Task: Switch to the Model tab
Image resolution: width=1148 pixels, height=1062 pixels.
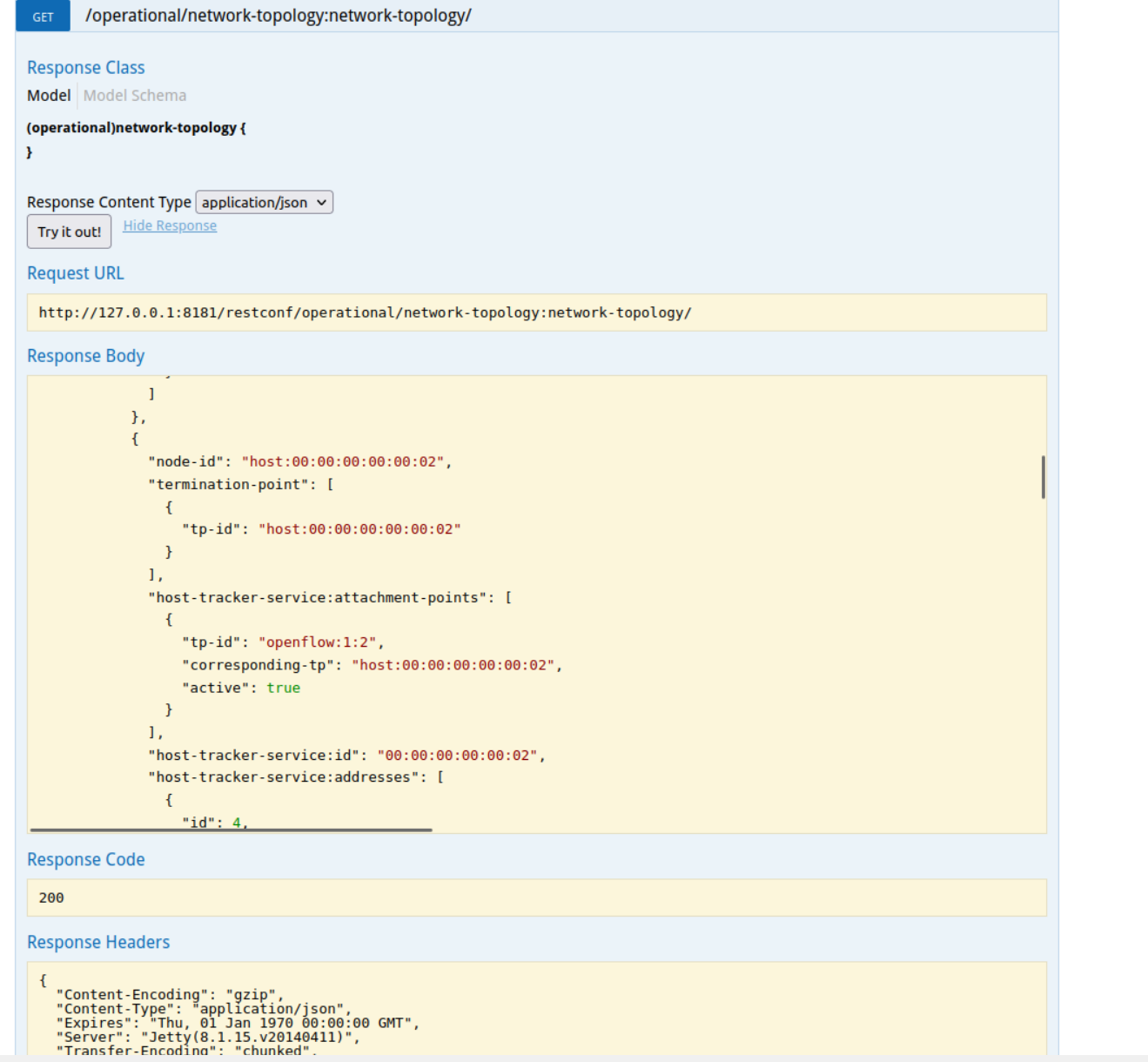Action: [x=49, y=96]
